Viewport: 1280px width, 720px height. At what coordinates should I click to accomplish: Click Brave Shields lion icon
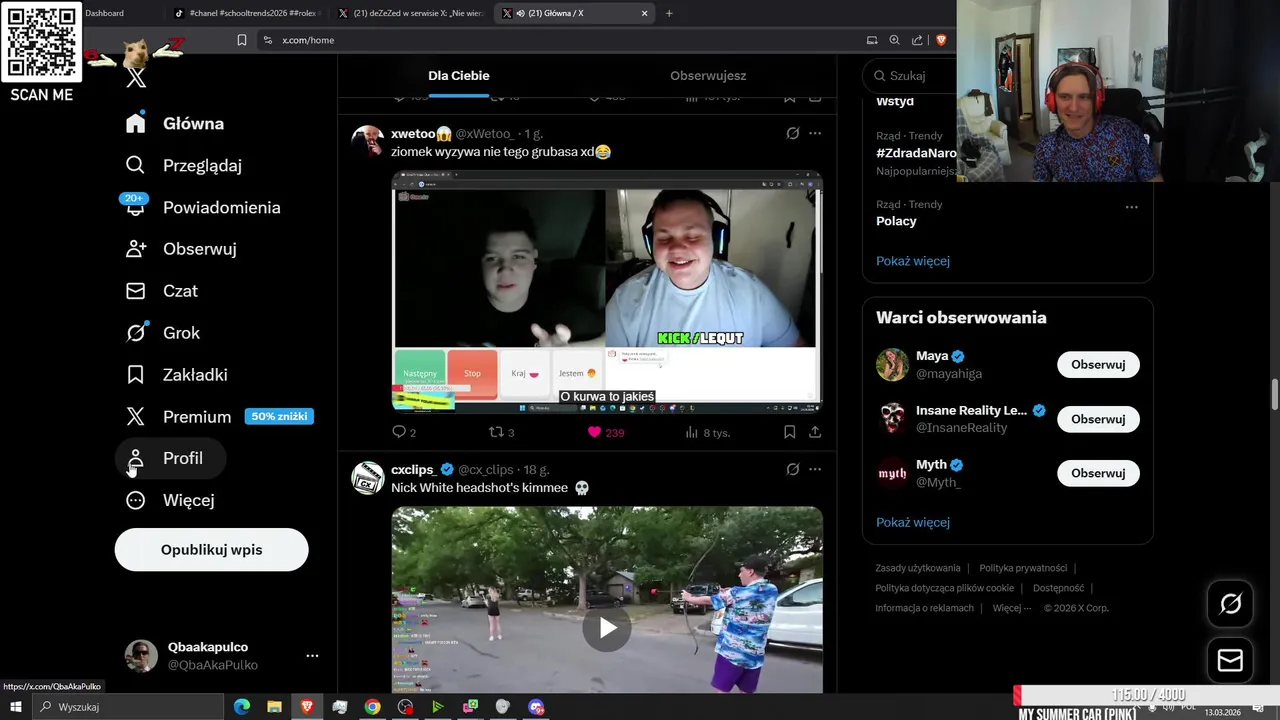940,40
